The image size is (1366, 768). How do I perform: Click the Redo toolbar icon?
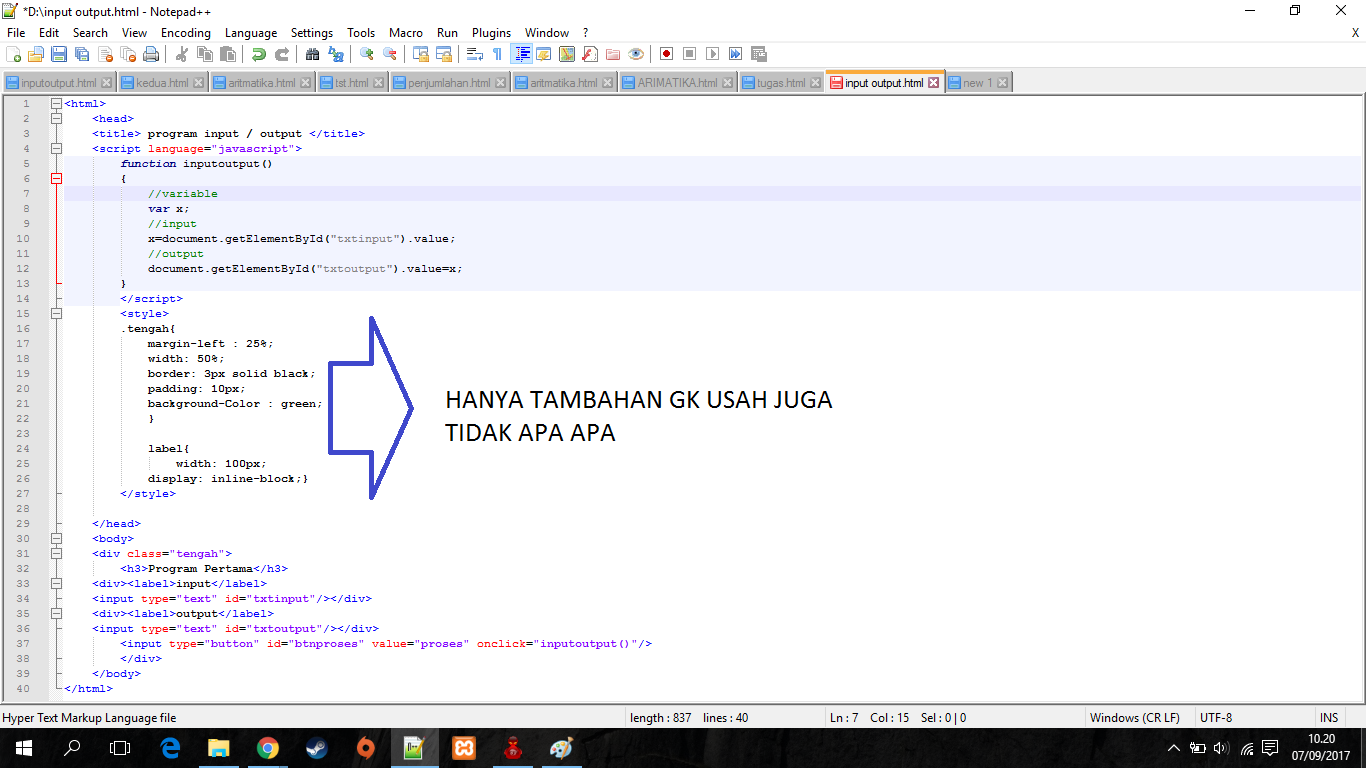point(282,54)
